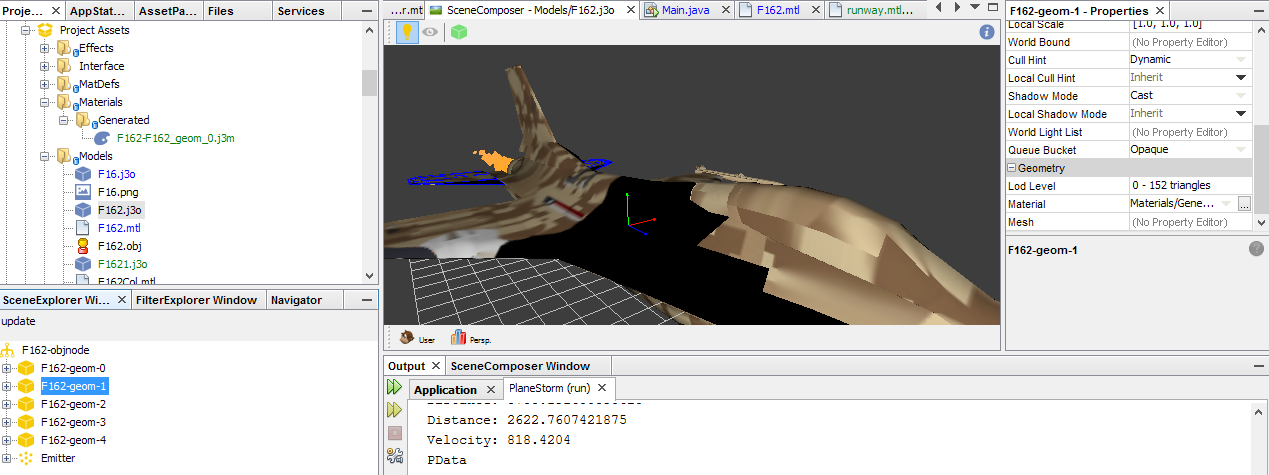
Task: Click the red Stop button in Output
Action: pyautogui.click(x=394, y=433)
